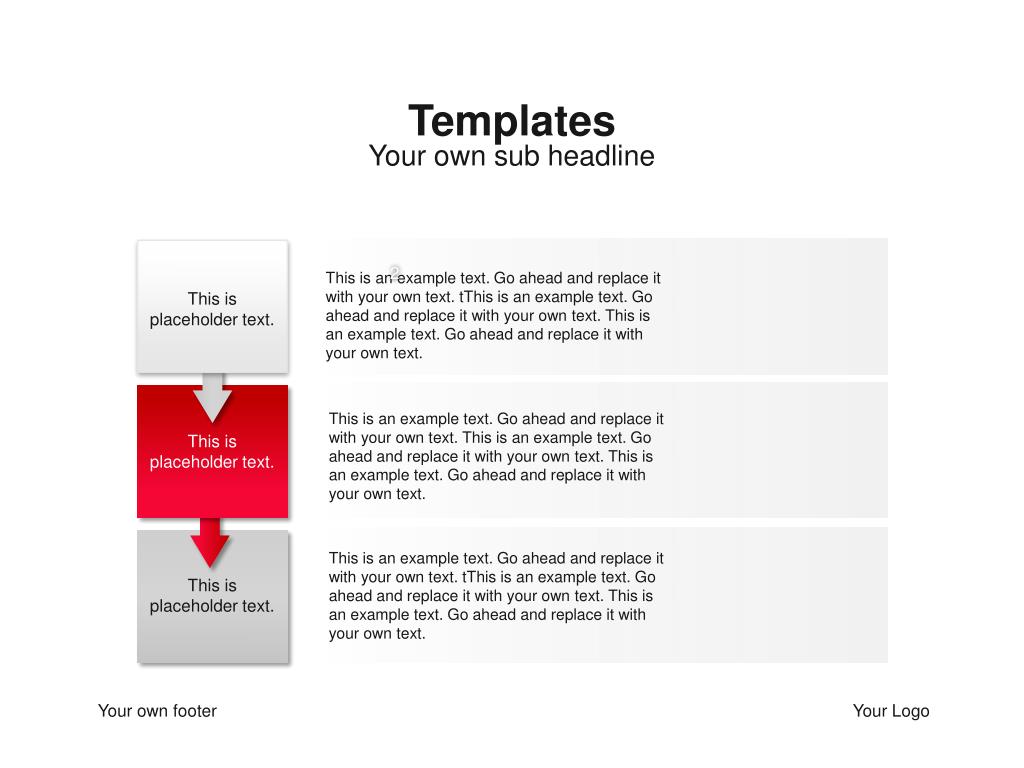Viewport: 1024px width, 768px height.
Task: Click the 'Your Logo' text
Action: 891,711
